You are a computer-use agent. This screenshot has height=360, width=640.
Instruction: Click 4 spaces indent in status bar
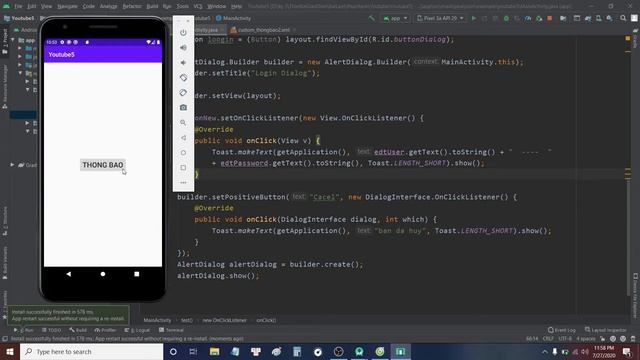[585, 339]
